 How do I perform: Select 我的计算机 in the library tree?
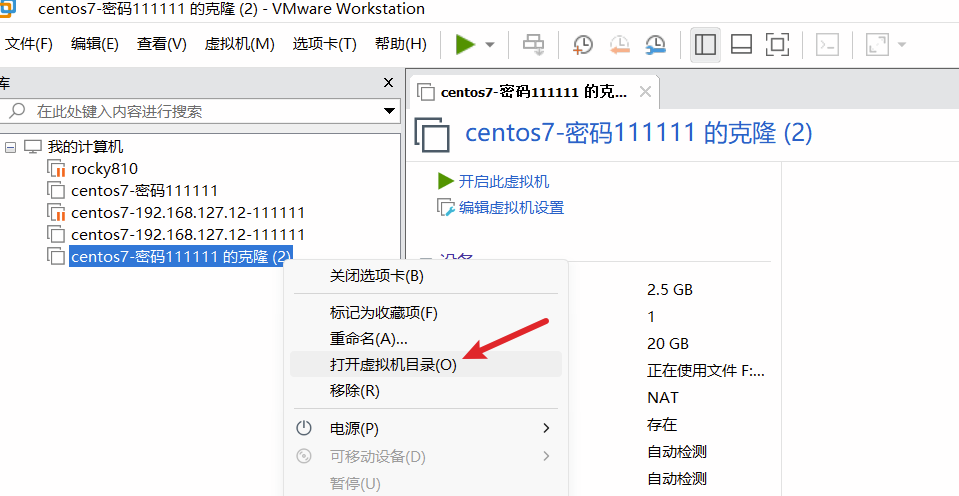[x=85, y=147]
